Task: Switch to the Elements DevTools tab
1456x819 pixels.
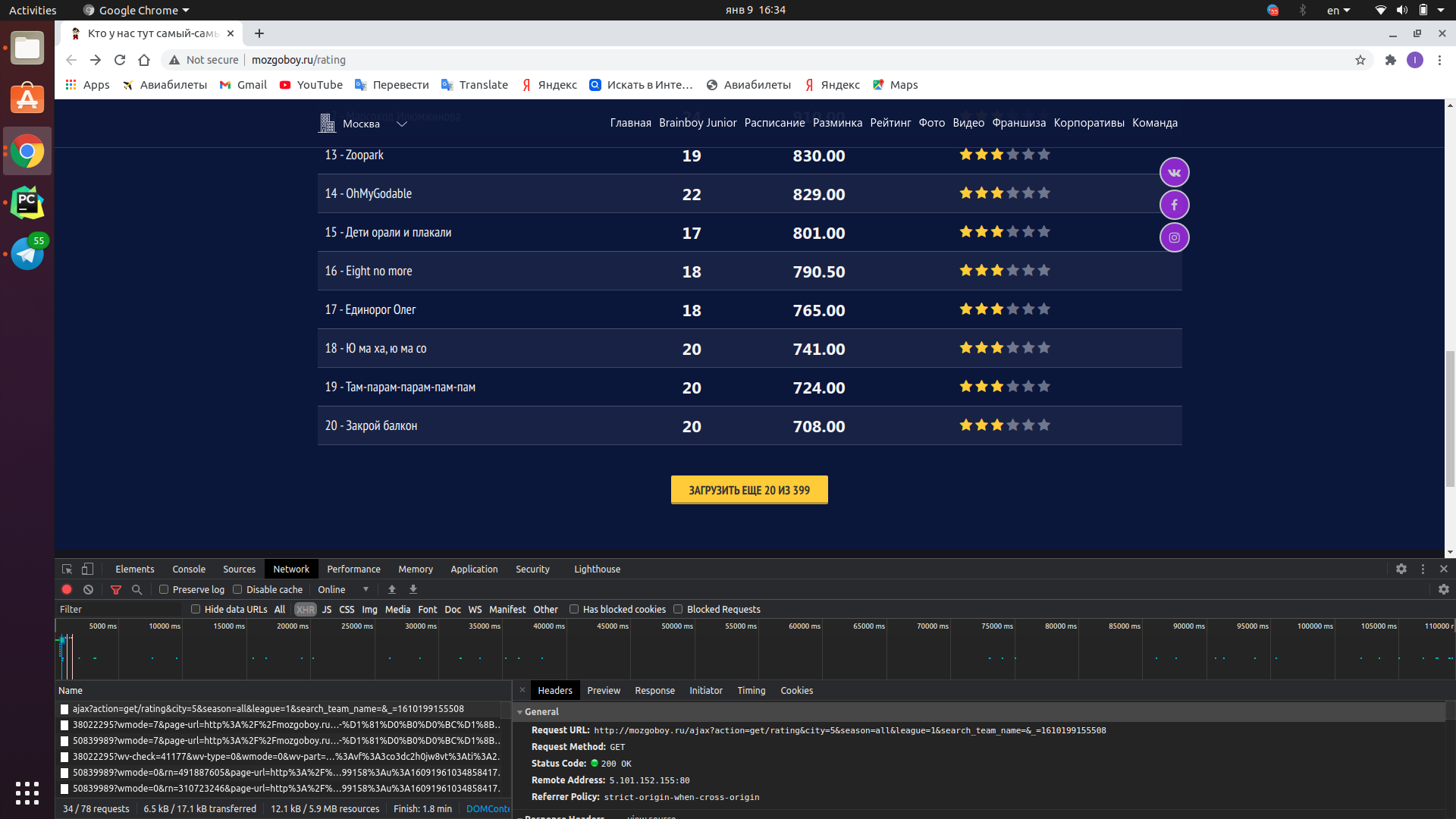Action: pyautogui.click(x=135, y=569)
